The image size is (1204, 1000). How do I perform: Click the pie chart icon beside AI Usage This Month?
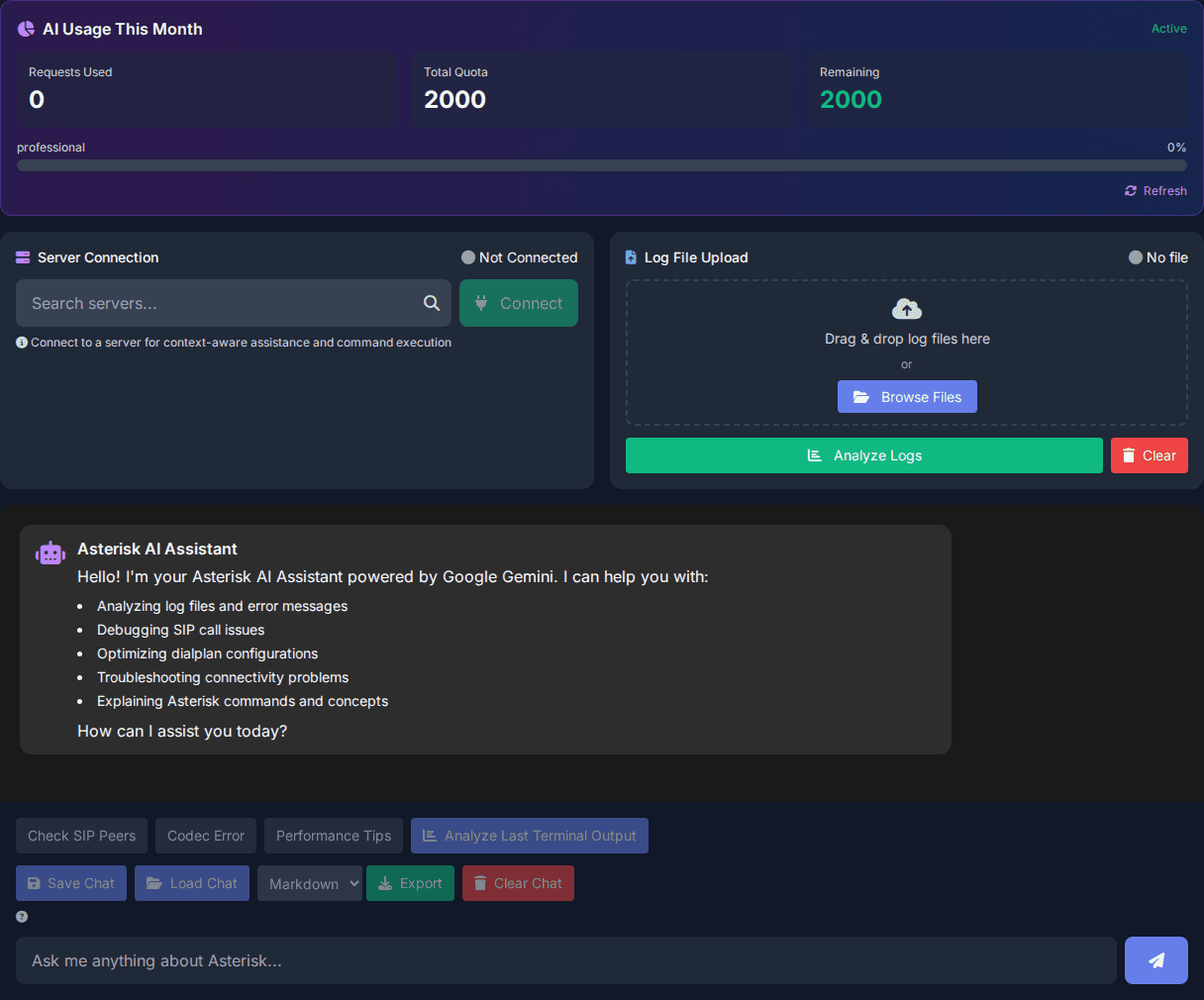[x=25, y=29]
